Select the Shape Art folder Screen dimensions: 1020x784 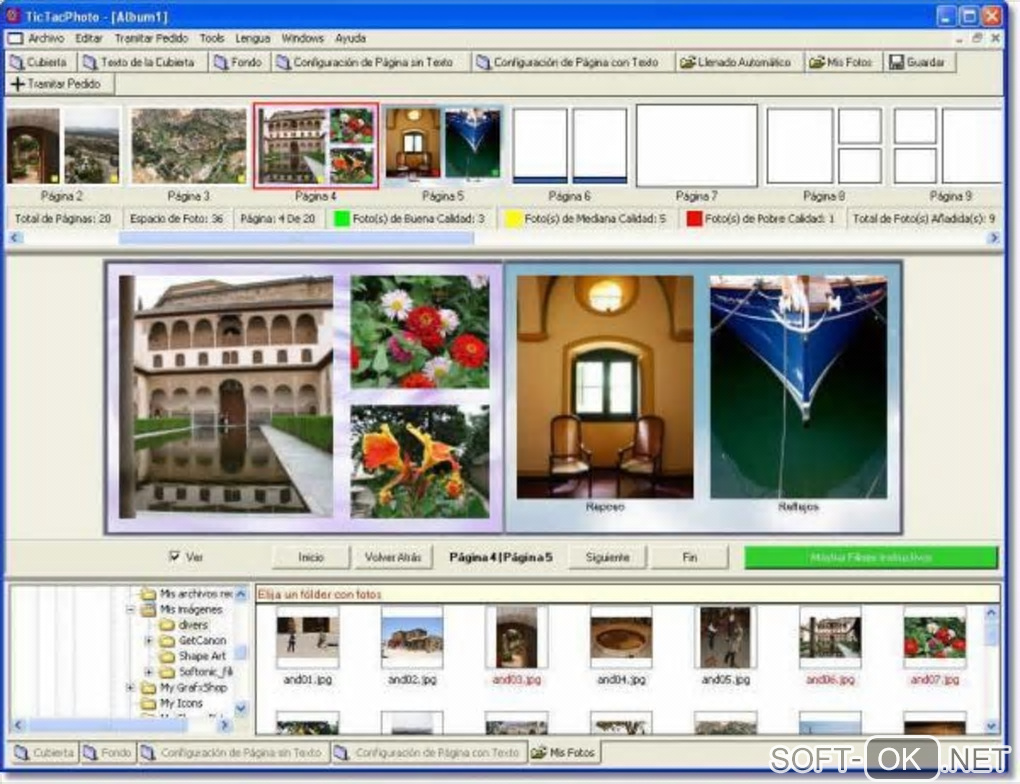coord(202,656)
